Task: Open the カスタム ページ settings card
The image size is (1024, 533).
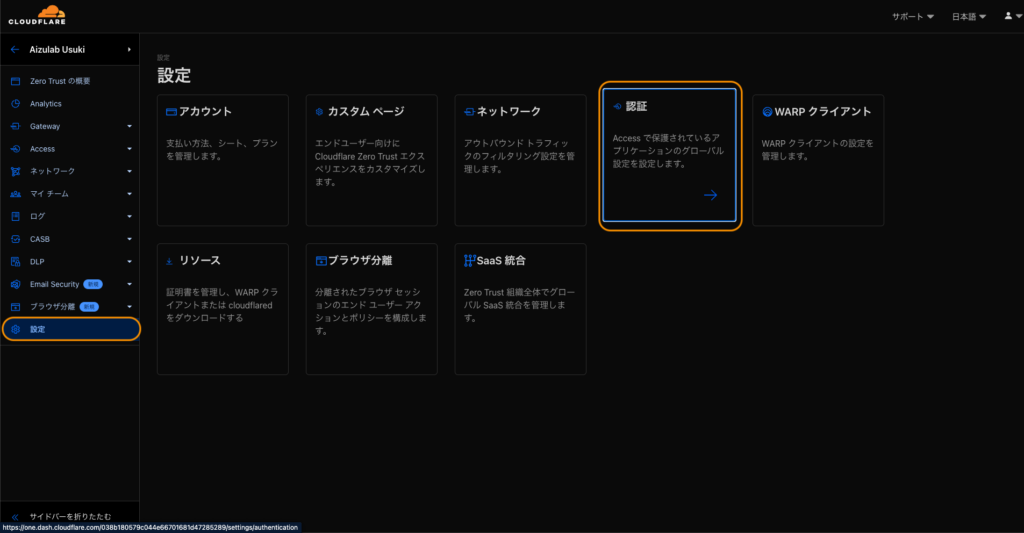Action: point(372,160)
